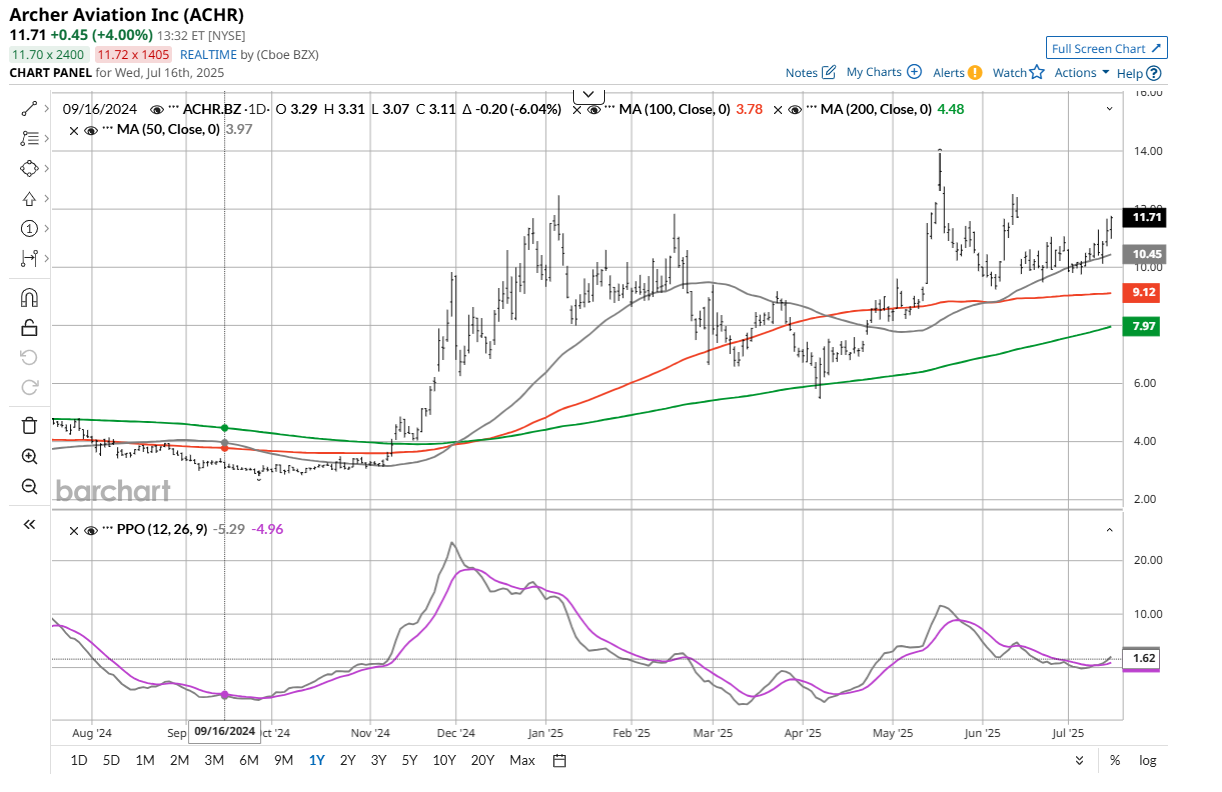Open the Notes link
The width and height of the screenshot is (1222, 792).
[x=810, y=73]
